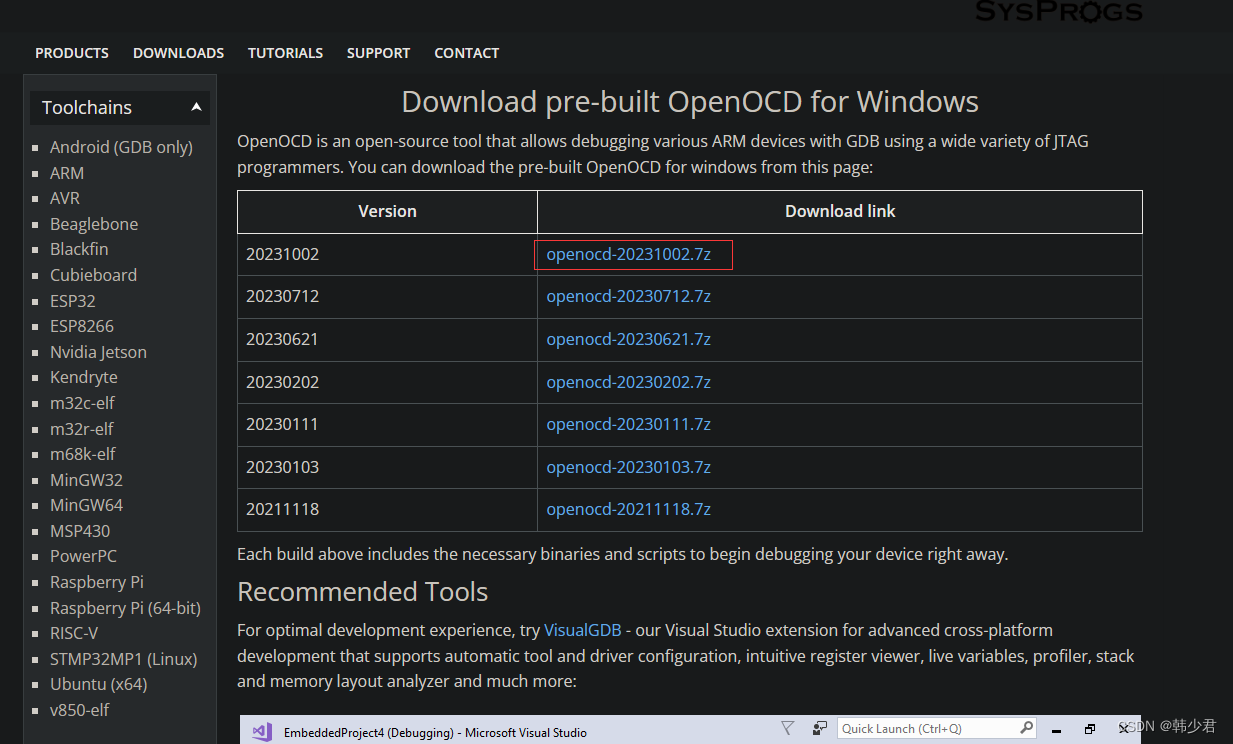The image size is (1233, 744).
Task: Click the Visual Studio logo icon in screenshot
Action: point(262,731)
